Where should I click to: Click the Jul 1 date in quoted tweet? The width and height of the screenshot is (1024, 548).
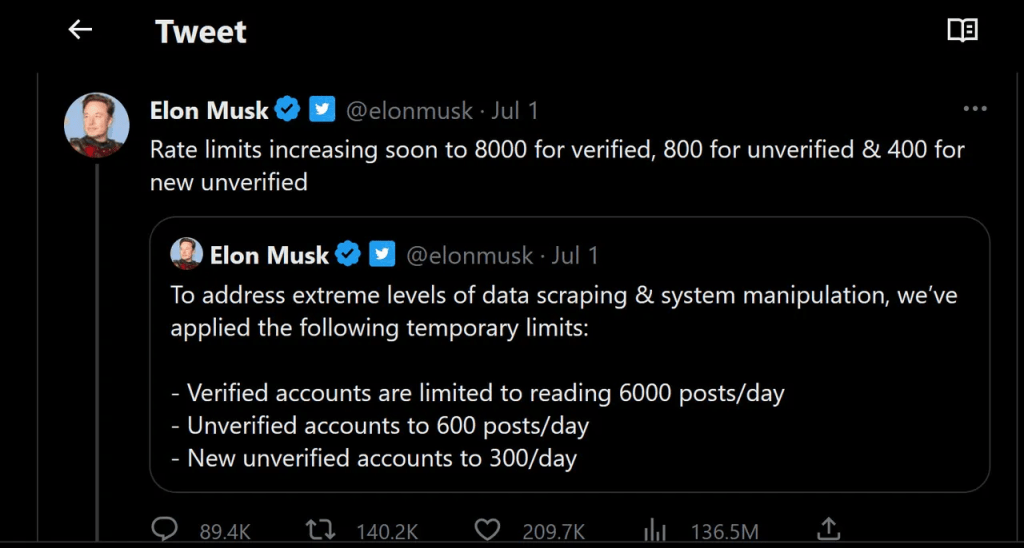[x=575, y=255]
